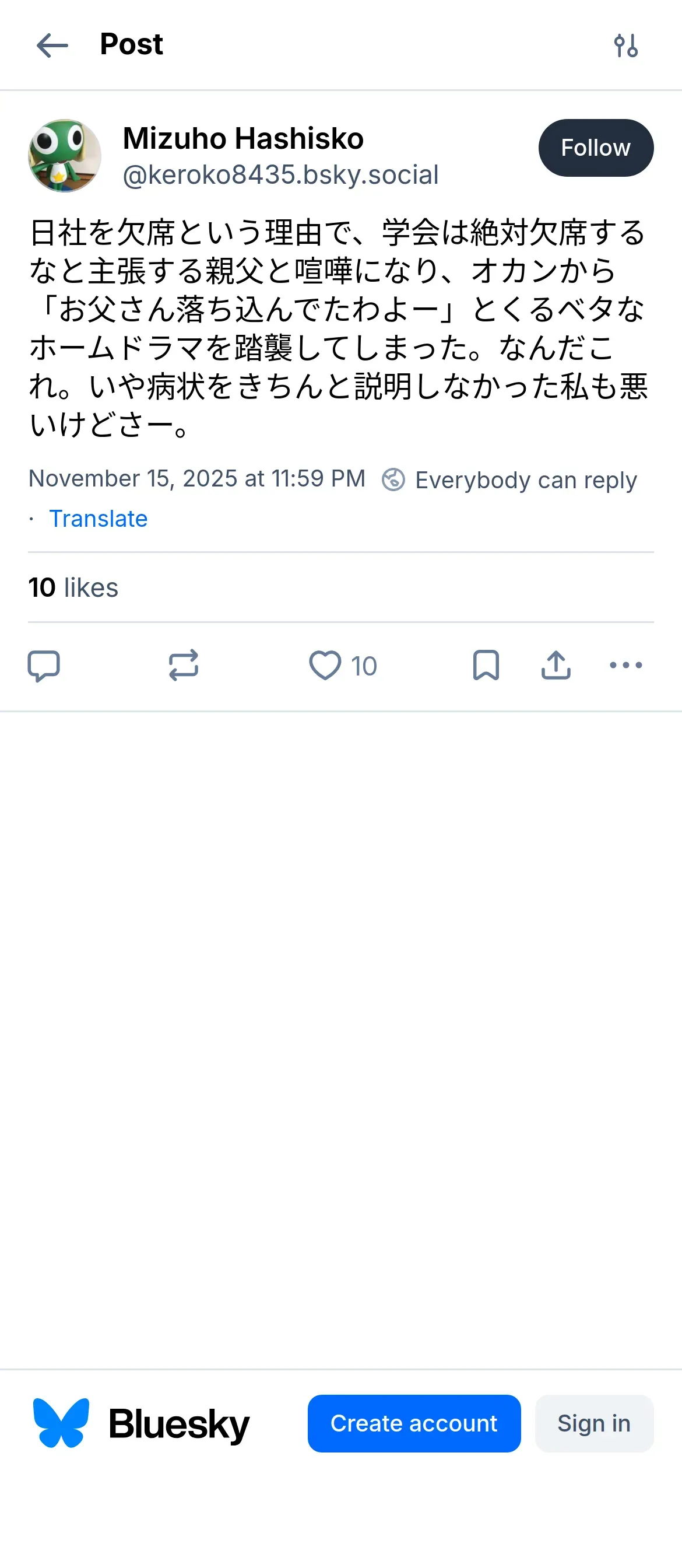Bookmark this post
Viewport: 682px width, 1568px height.
[x=486, y=666]
